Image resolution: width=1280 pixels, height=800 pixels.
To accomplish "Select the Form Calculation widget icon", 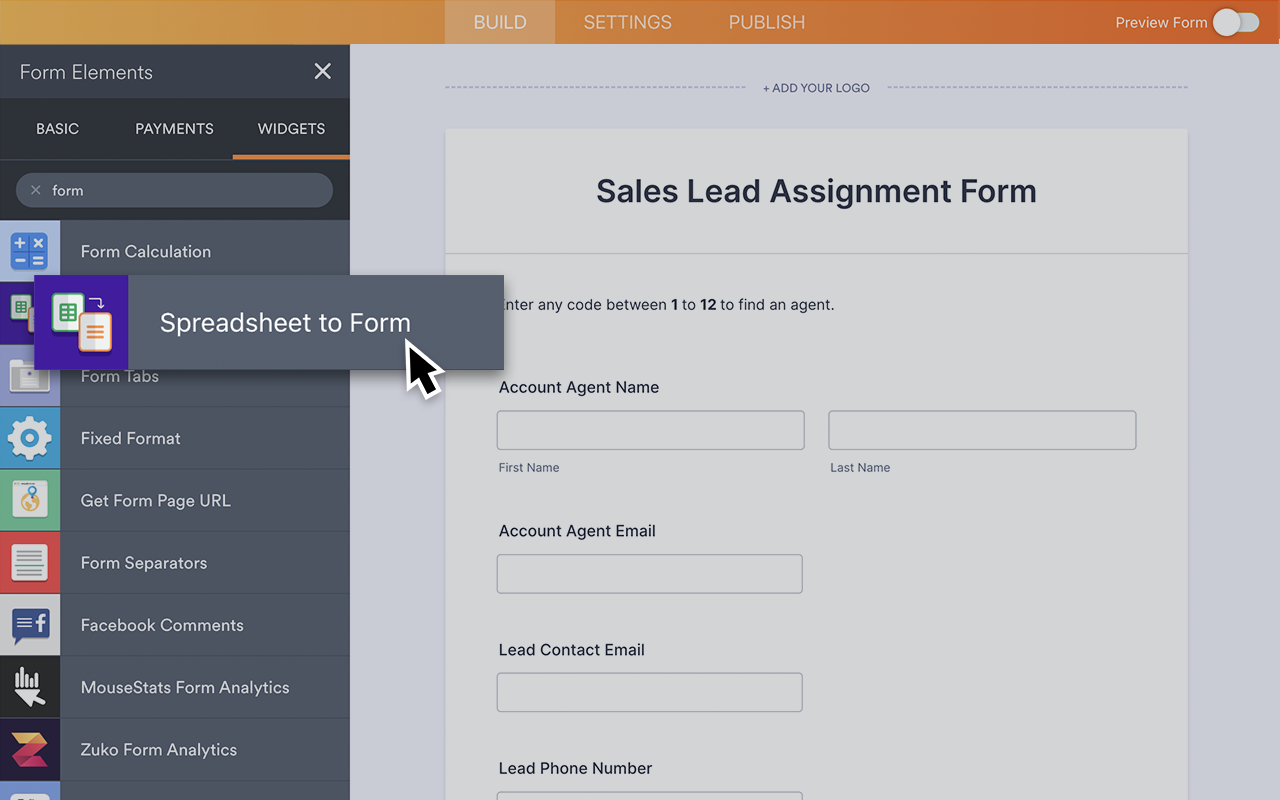I will pos(30,251).
